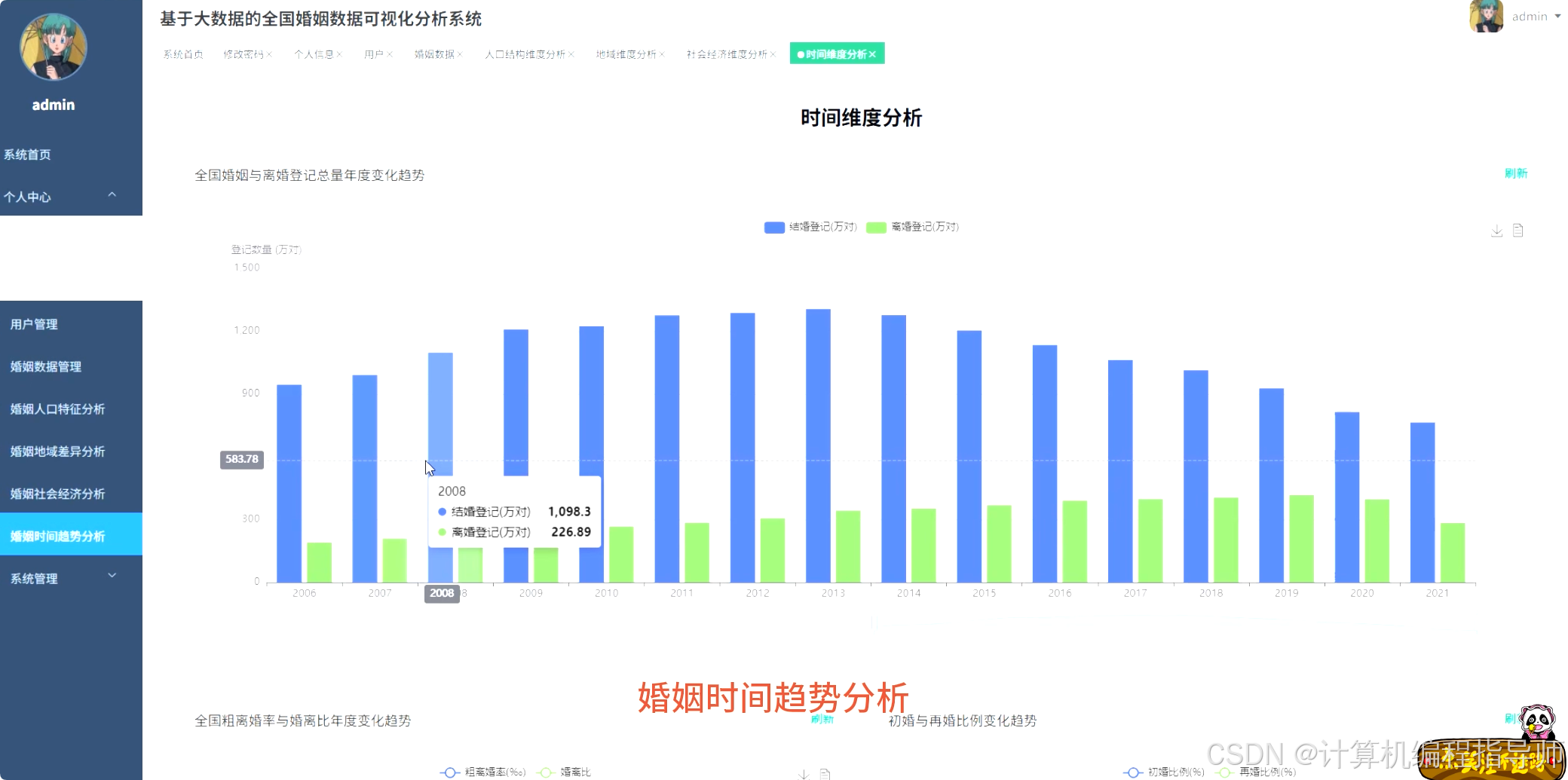Select 婚姻时间趋势分析 in the sidebar
The height and width of the screenshot is (780, 1568).
71,535
